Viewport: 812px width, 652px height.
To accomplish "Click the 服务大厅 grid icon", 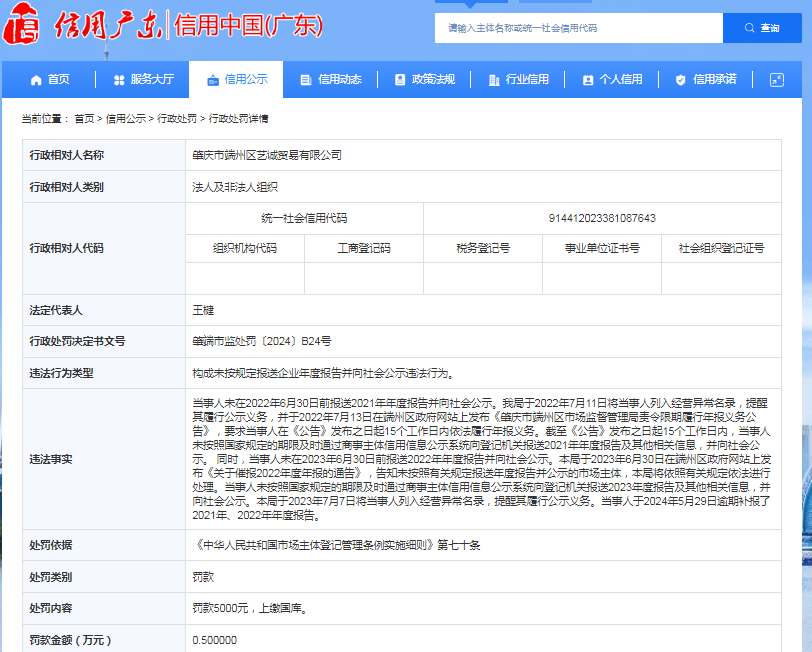I will tap(119, 80).
